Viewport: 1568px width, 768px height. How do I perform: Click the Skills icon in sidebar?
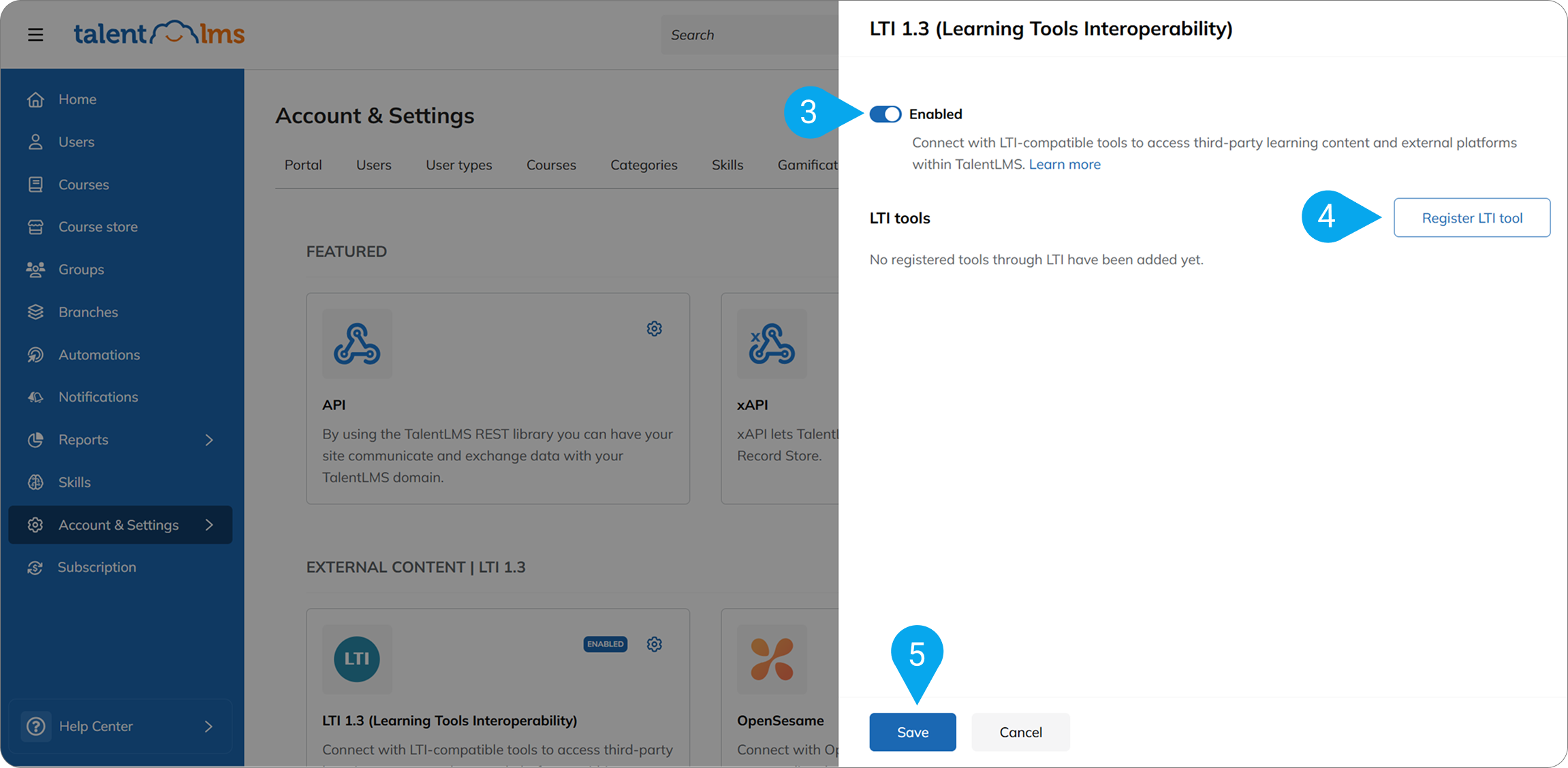[35, 482]
